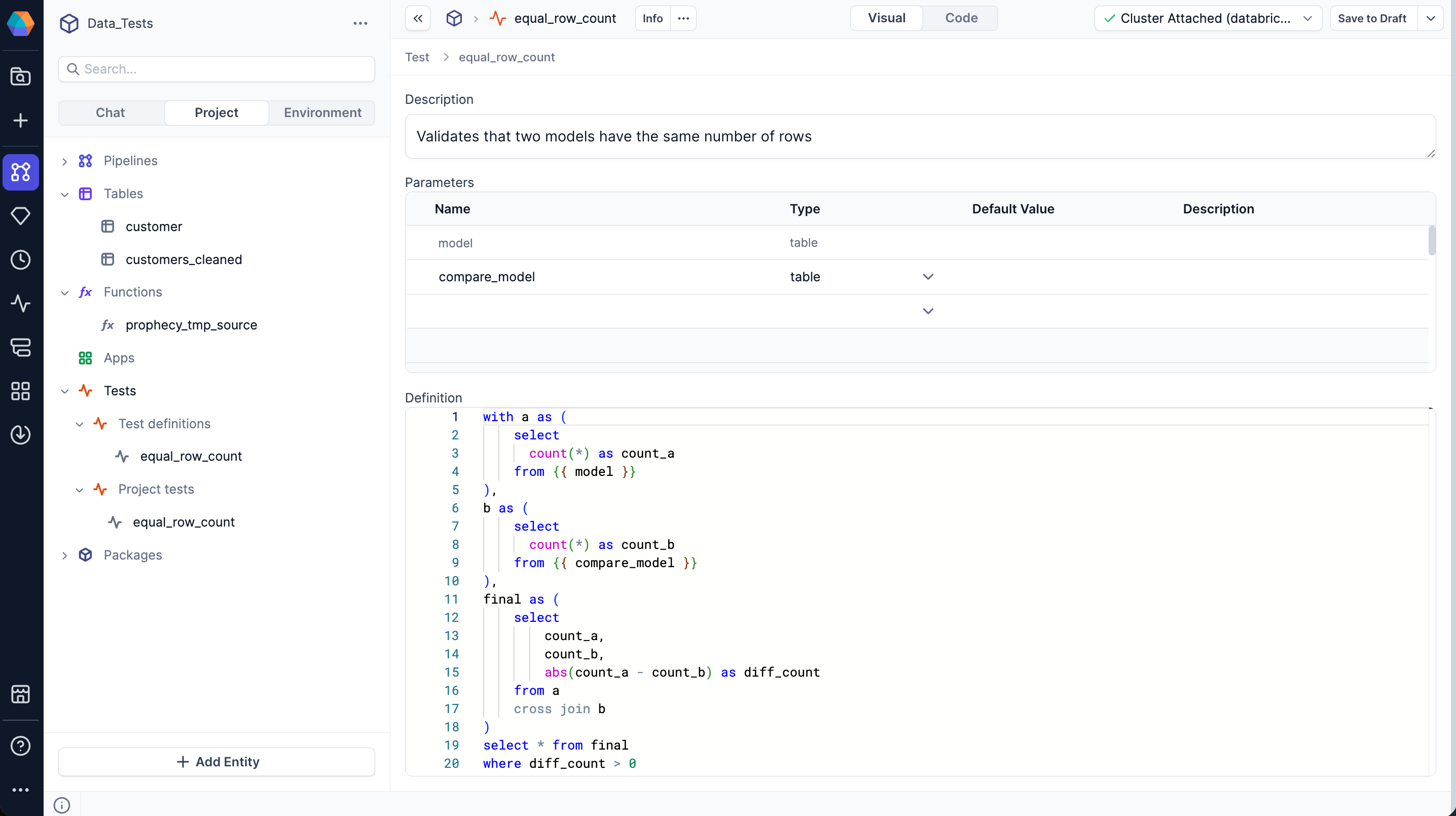The width and height of the screenshot is (1456, 816).
Task: Click the collapse panel double-chevron icon
Action: click(418, 19)
